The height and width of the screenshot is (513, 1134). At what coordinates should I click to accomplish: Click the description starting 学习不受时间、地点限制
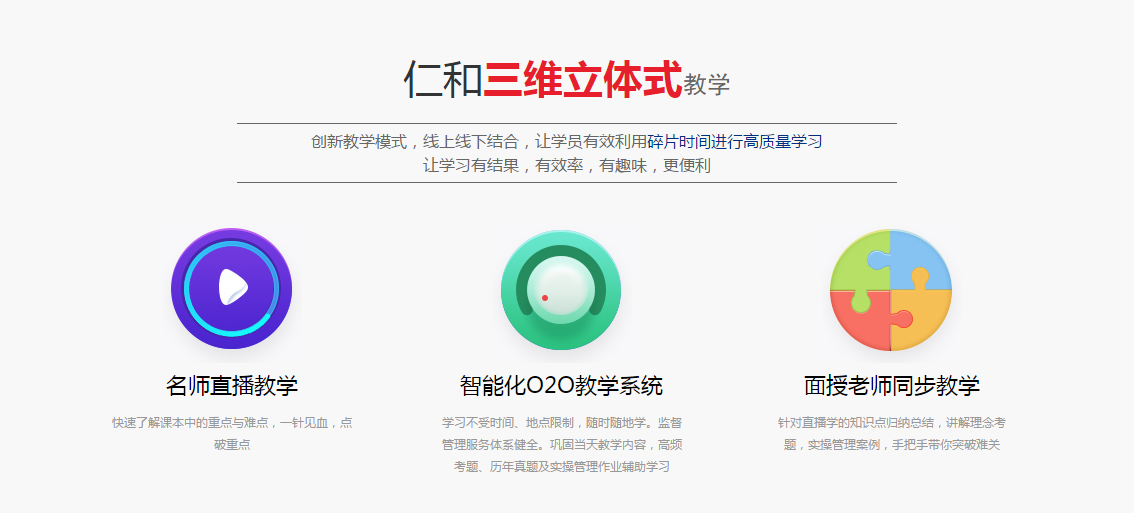pyautogui.click(x=561, y=444)
